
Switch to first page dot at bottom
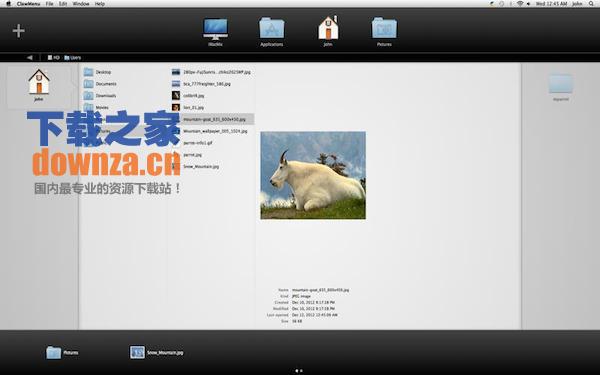pos(297,370)
